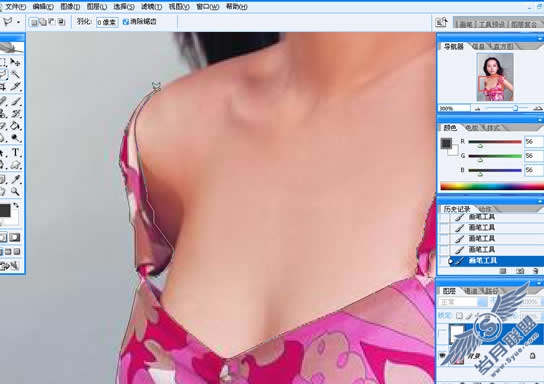Select the Eyedropper tool
The image size is (544, 384).
[15, 179]
